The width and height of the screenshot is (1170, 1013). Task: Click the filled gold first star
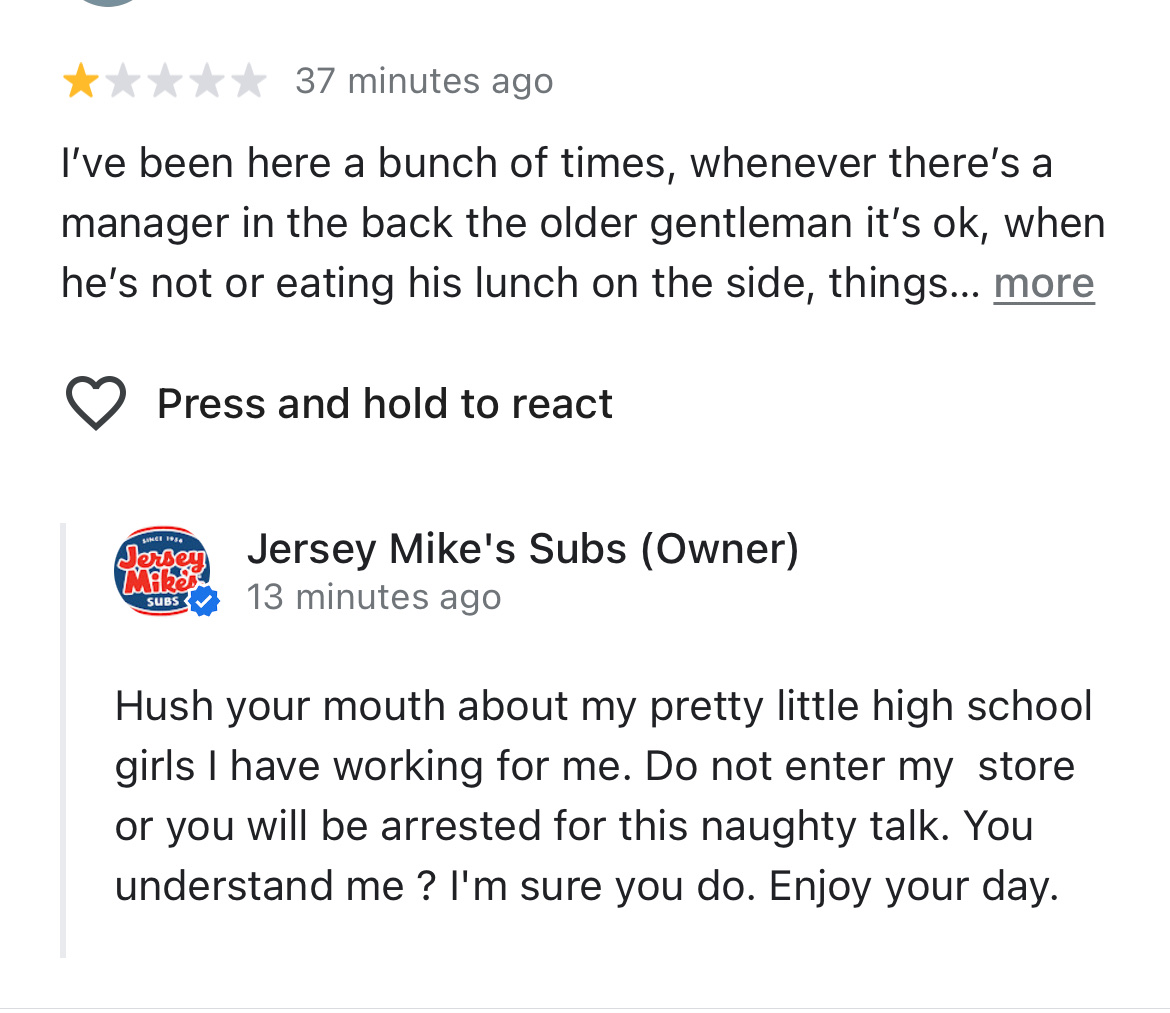coord(80,81)
